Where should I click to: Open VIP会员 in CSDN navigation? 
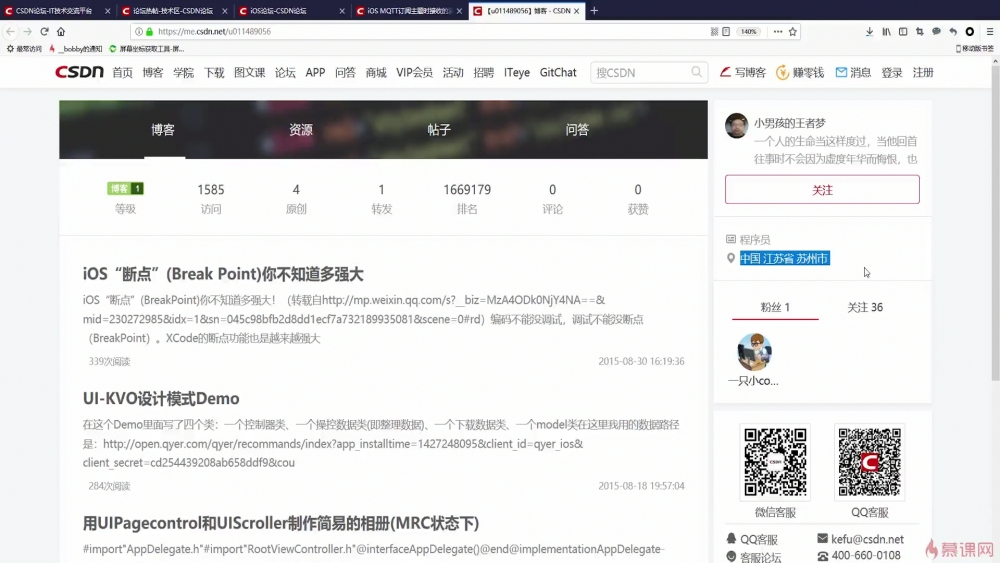pyautogui.click(x=415, y=73)
